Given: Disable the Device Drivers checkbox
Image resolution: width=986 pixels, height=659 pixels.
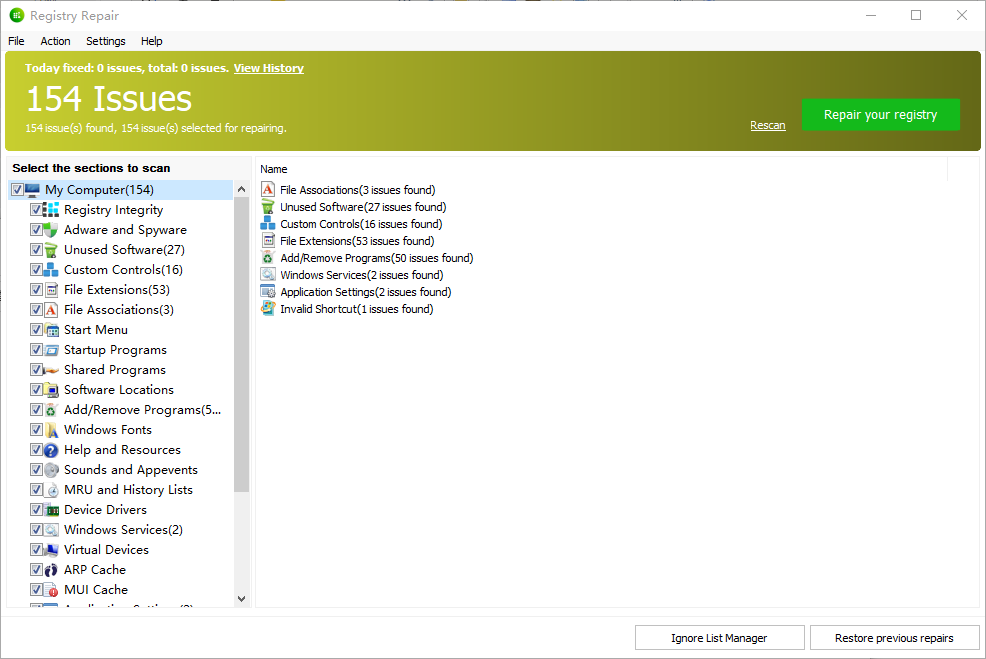Looking at the screenshot, I should [36, 510].
